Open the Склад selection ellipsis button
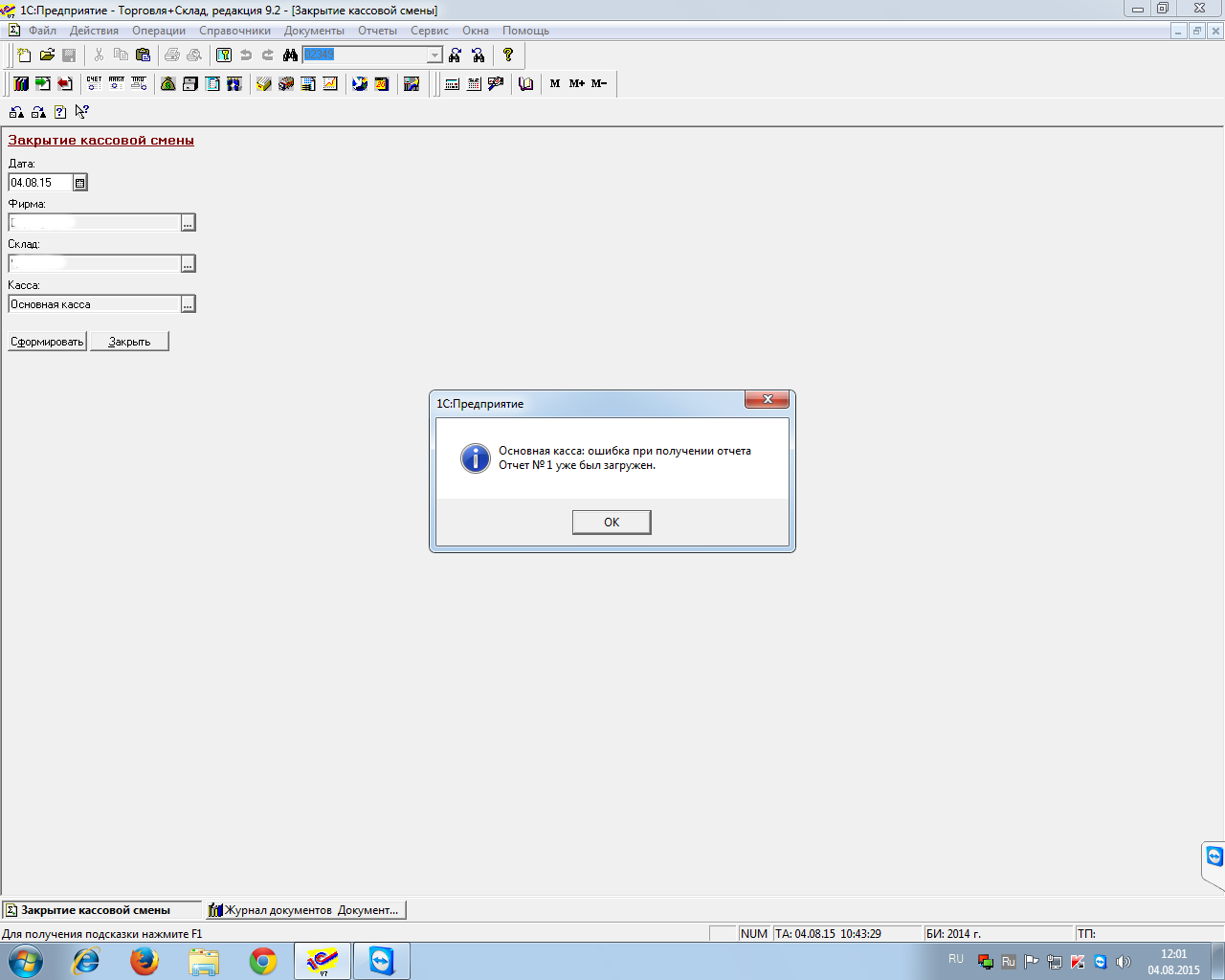 [189, 264]
